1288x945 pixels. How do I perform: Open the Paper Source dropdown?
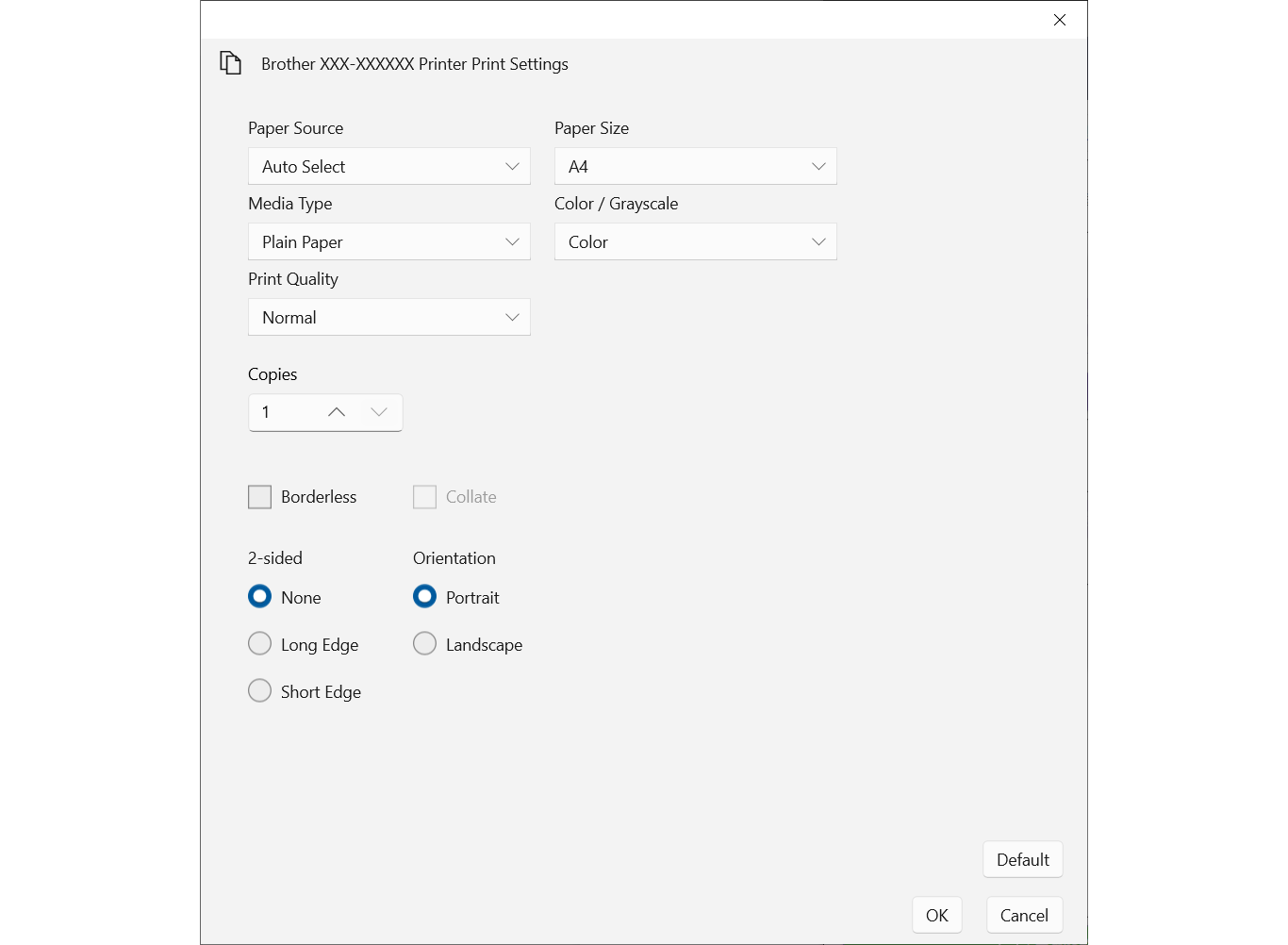coord(389,166)
